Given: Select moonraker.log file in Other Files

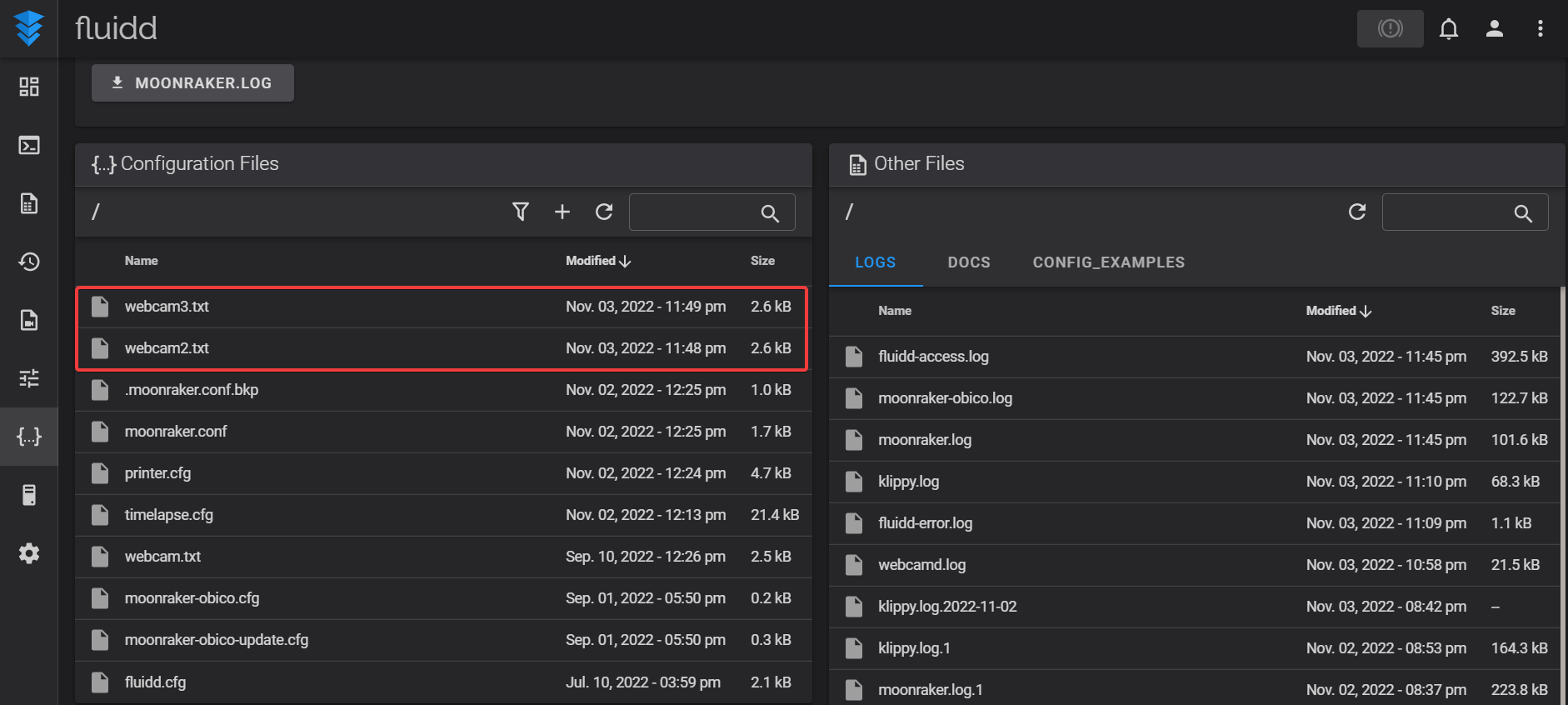Looking at the screenshot, I should 1194,440.
